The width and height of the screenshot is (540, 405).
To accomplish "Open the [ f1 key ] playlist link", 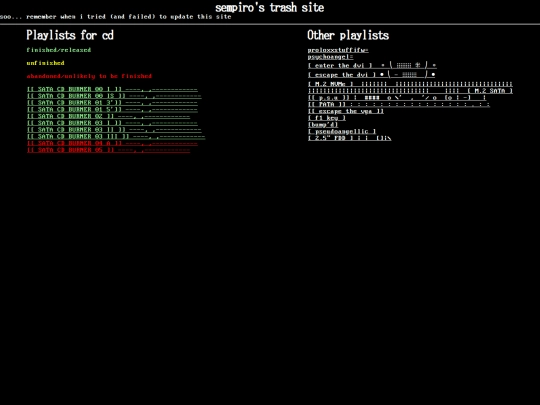I will [x=326, y=118].
